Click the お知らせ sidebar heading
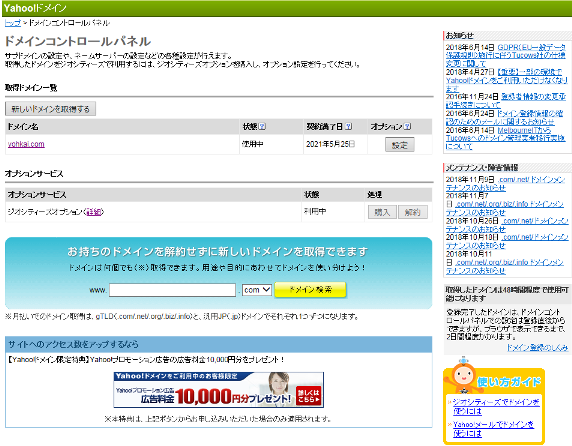The width and height of the screenshot is (572, 446). click(460, 35)
